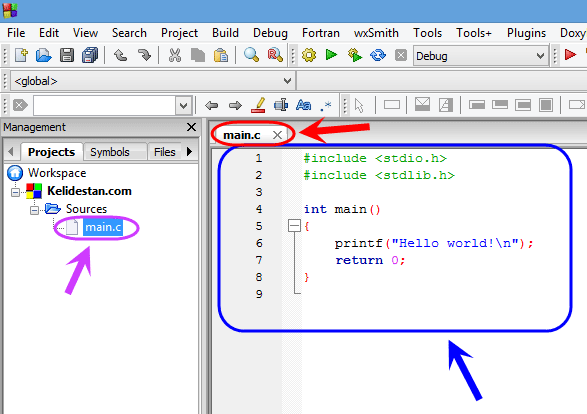Screen dimensions: 587x414
Task: Click the New file toolbar icon
Action: (x=21, y=55)
